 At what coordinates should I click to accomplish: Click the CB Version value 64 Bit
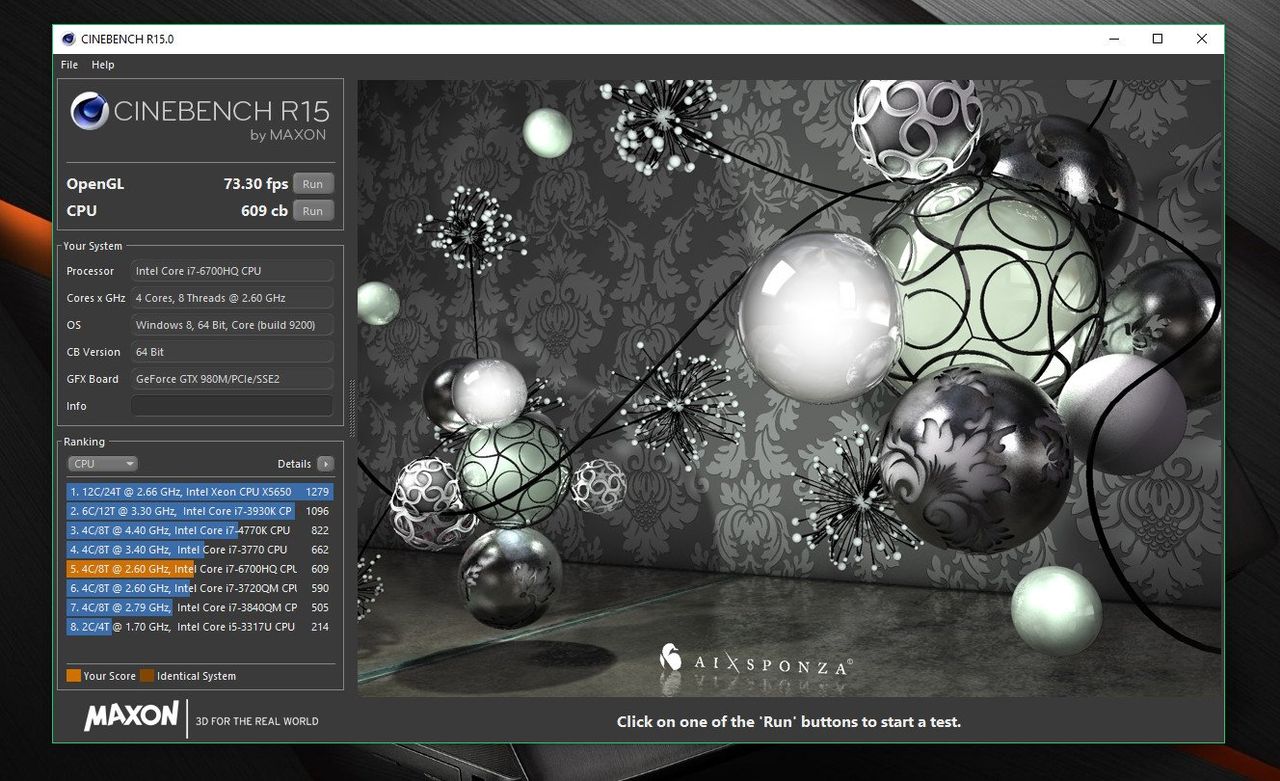pyautogui.click(x=232, y=352)
